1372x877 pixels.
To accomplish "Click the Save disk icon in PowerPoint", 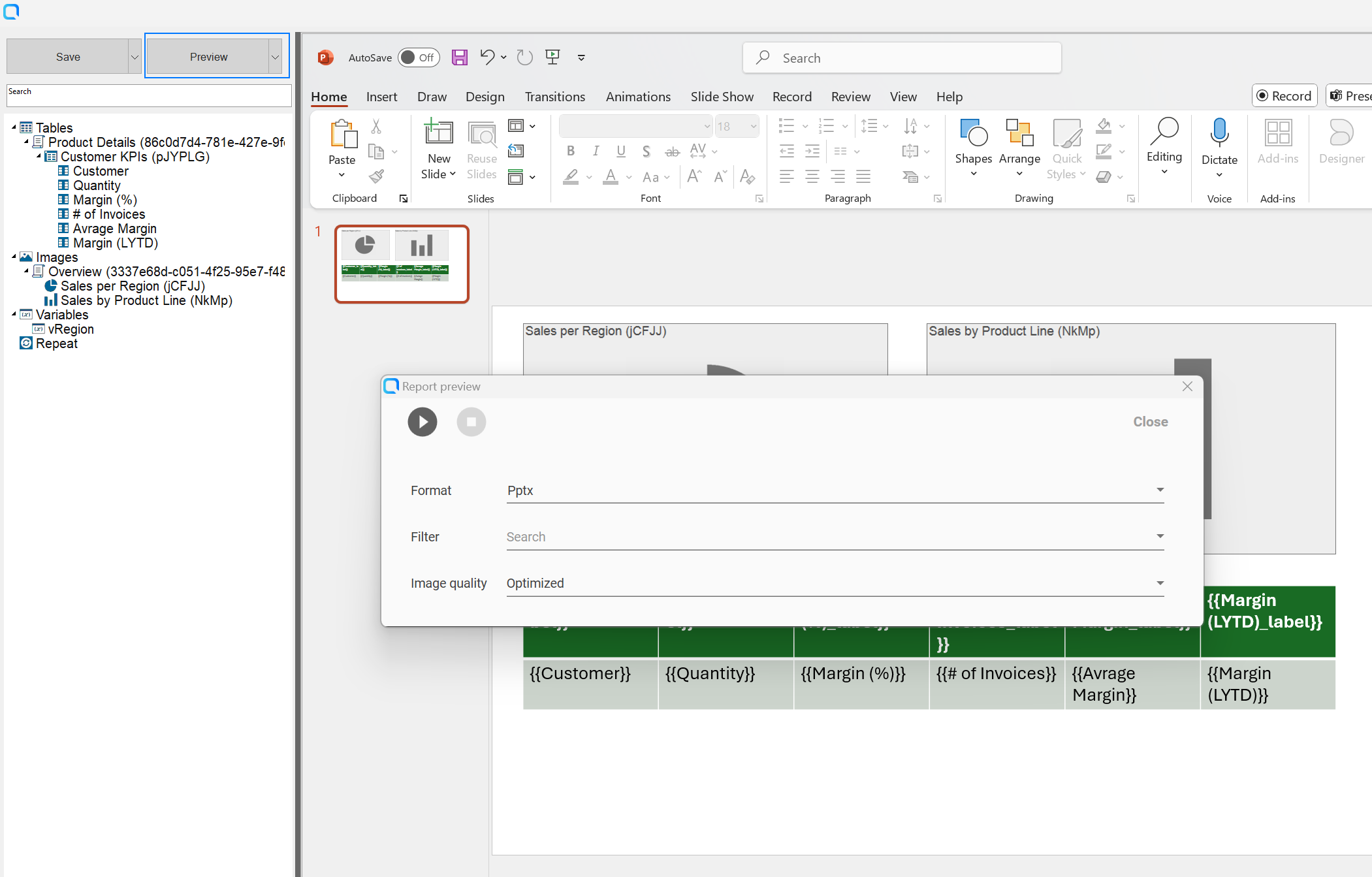I will click(x=460, y=57).
